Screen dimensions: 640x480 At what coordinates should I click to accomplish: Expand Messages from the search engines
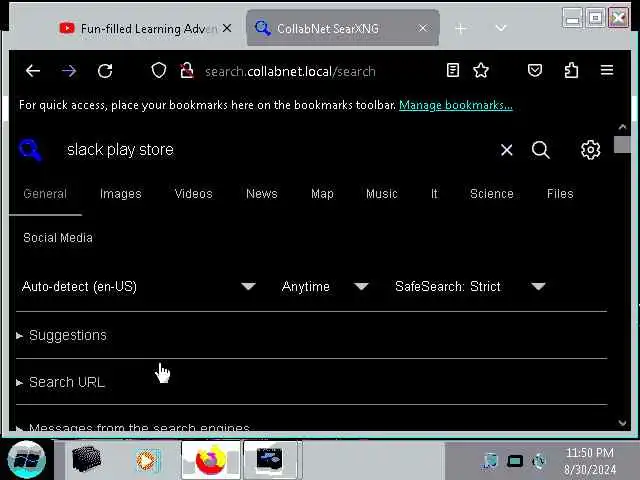pyautogui.click(x=133, y=428)
